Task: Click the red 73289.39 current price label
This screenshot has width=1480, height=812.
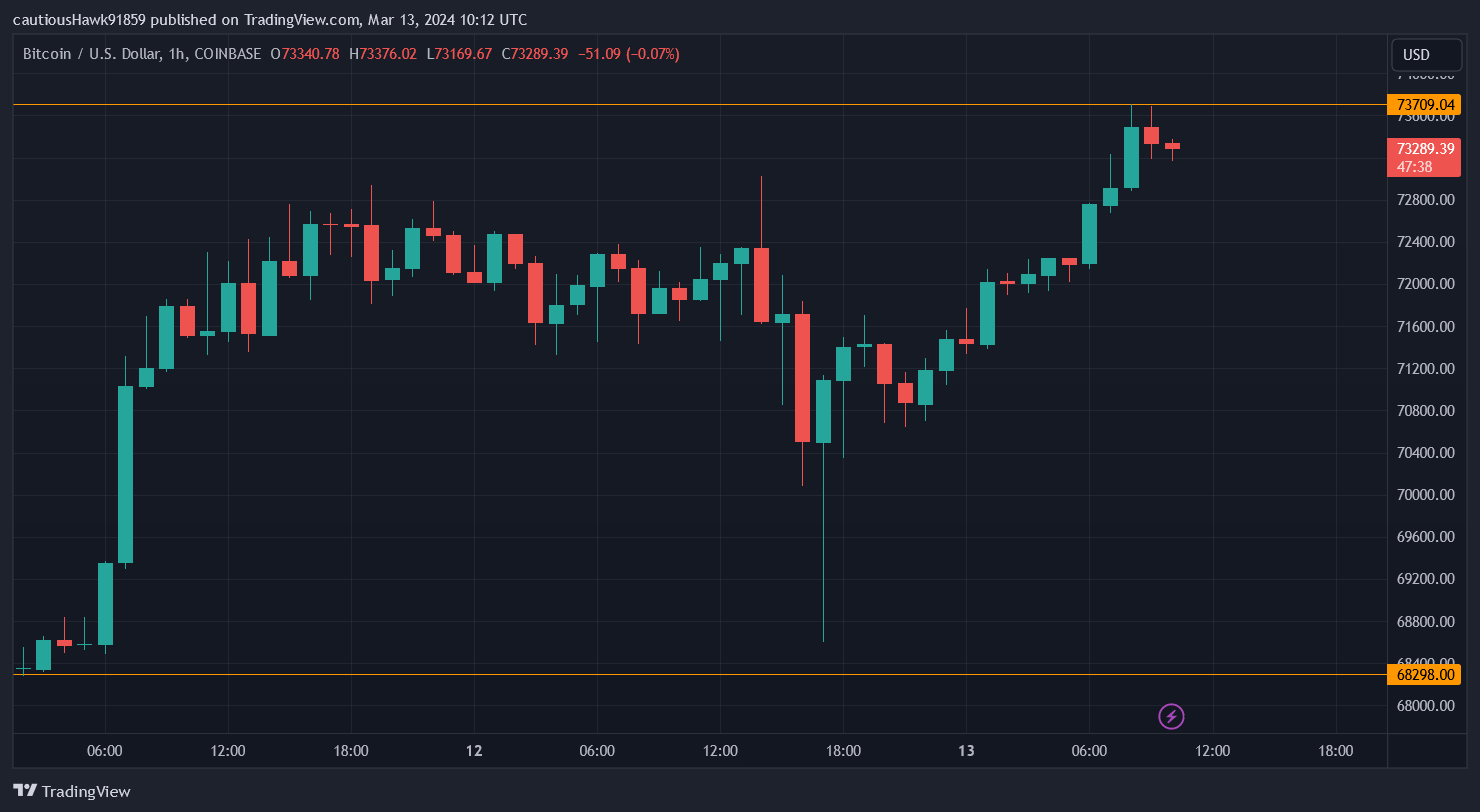Action: point(1424,147)
